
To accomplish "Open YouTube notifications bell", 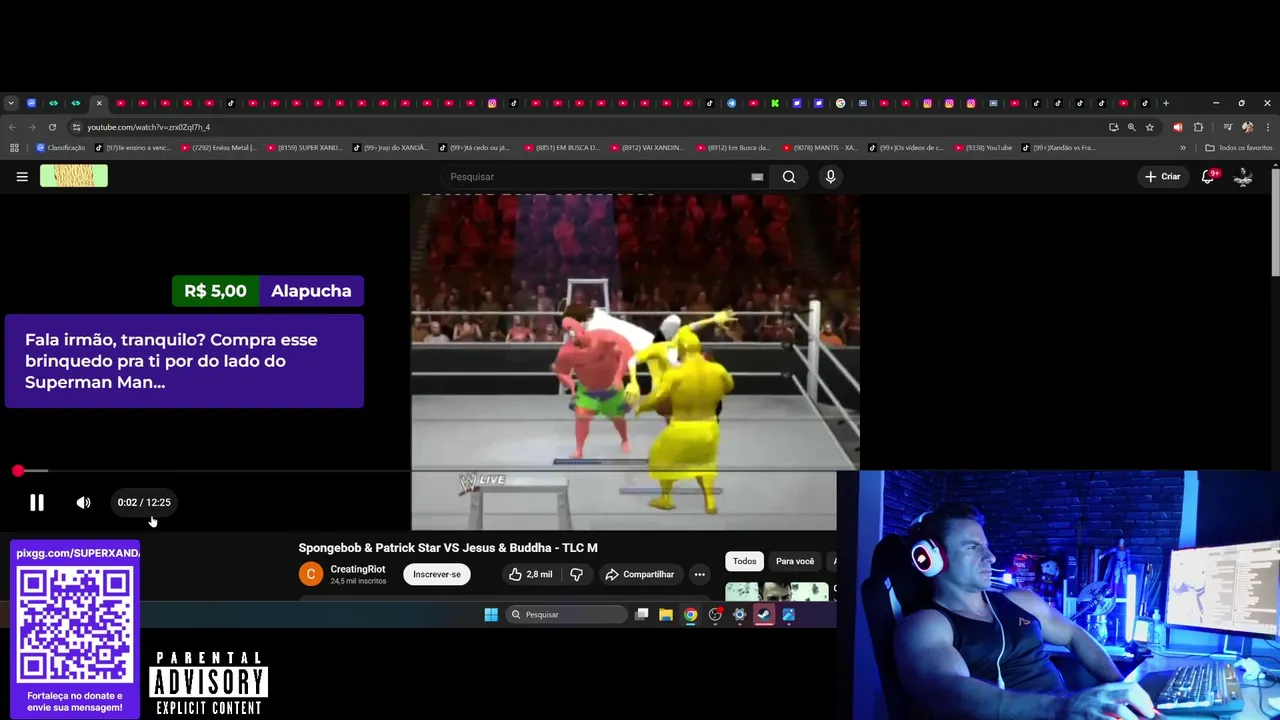I will click(1208, 177).
